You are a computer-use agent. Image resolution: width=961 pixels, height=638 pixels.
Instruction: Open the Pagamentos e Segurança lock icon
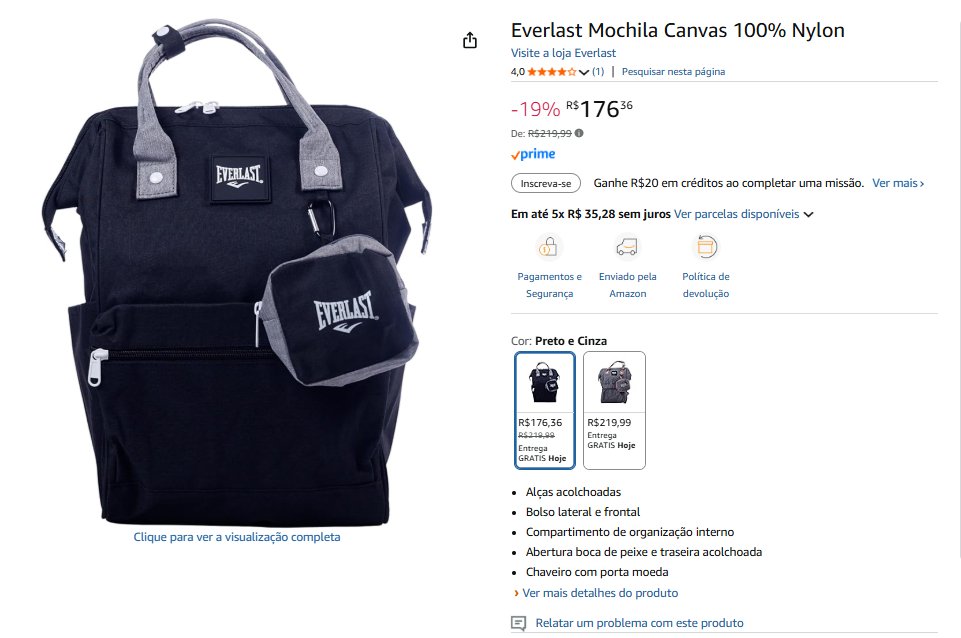click(549, 246)
